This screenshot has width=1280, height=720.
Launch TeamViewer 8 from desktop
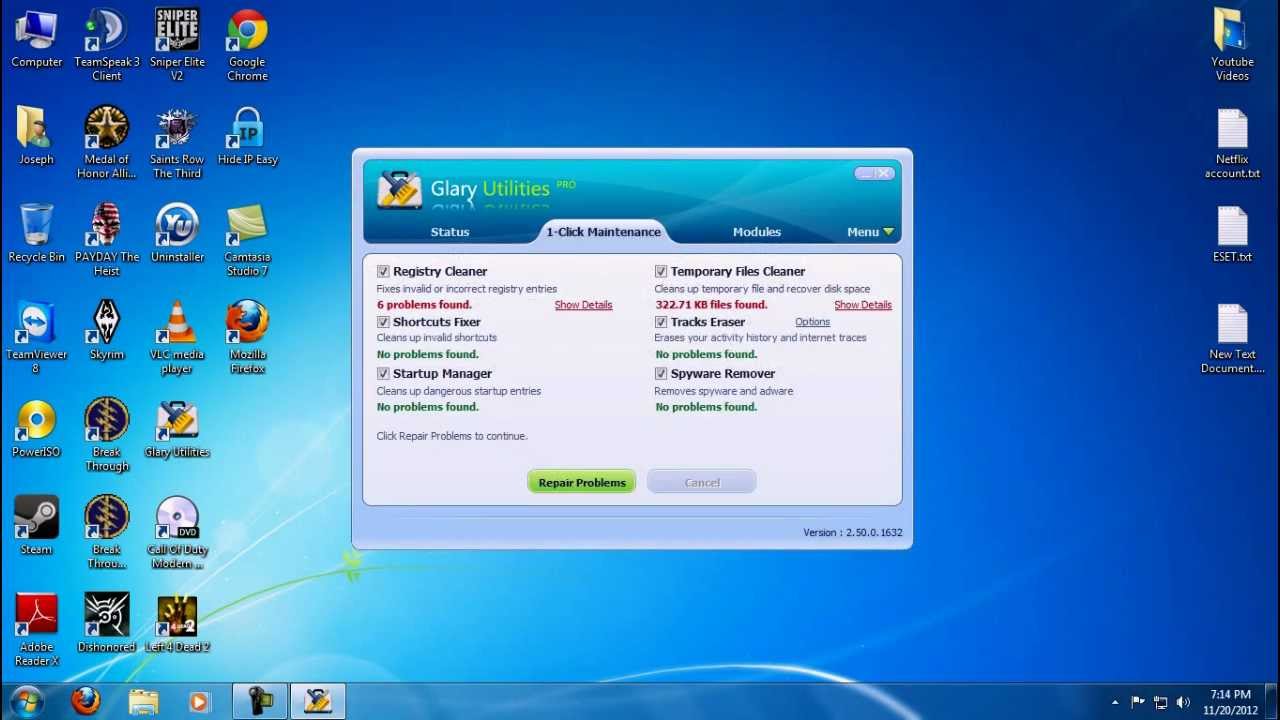(36, 337)
